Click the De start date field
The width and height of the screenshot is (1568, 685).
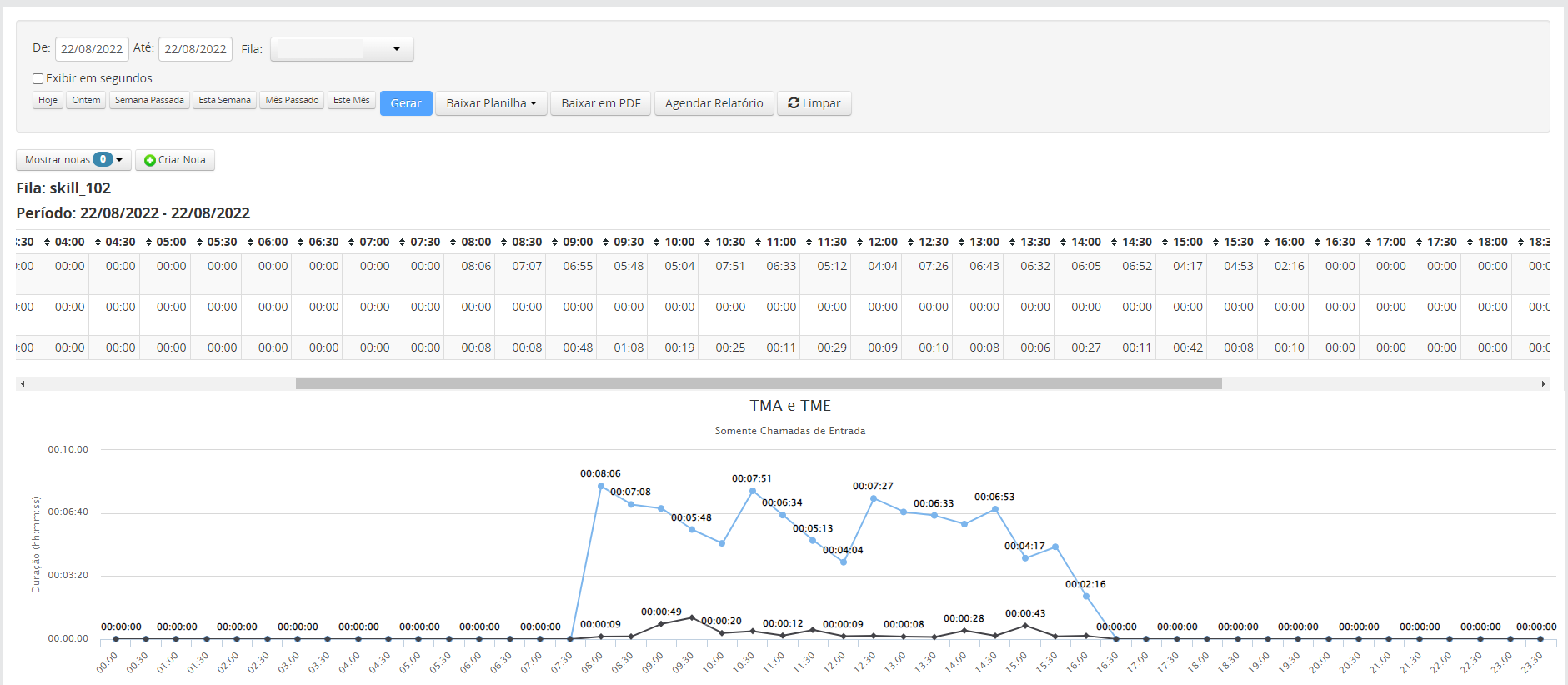point(92,49)
